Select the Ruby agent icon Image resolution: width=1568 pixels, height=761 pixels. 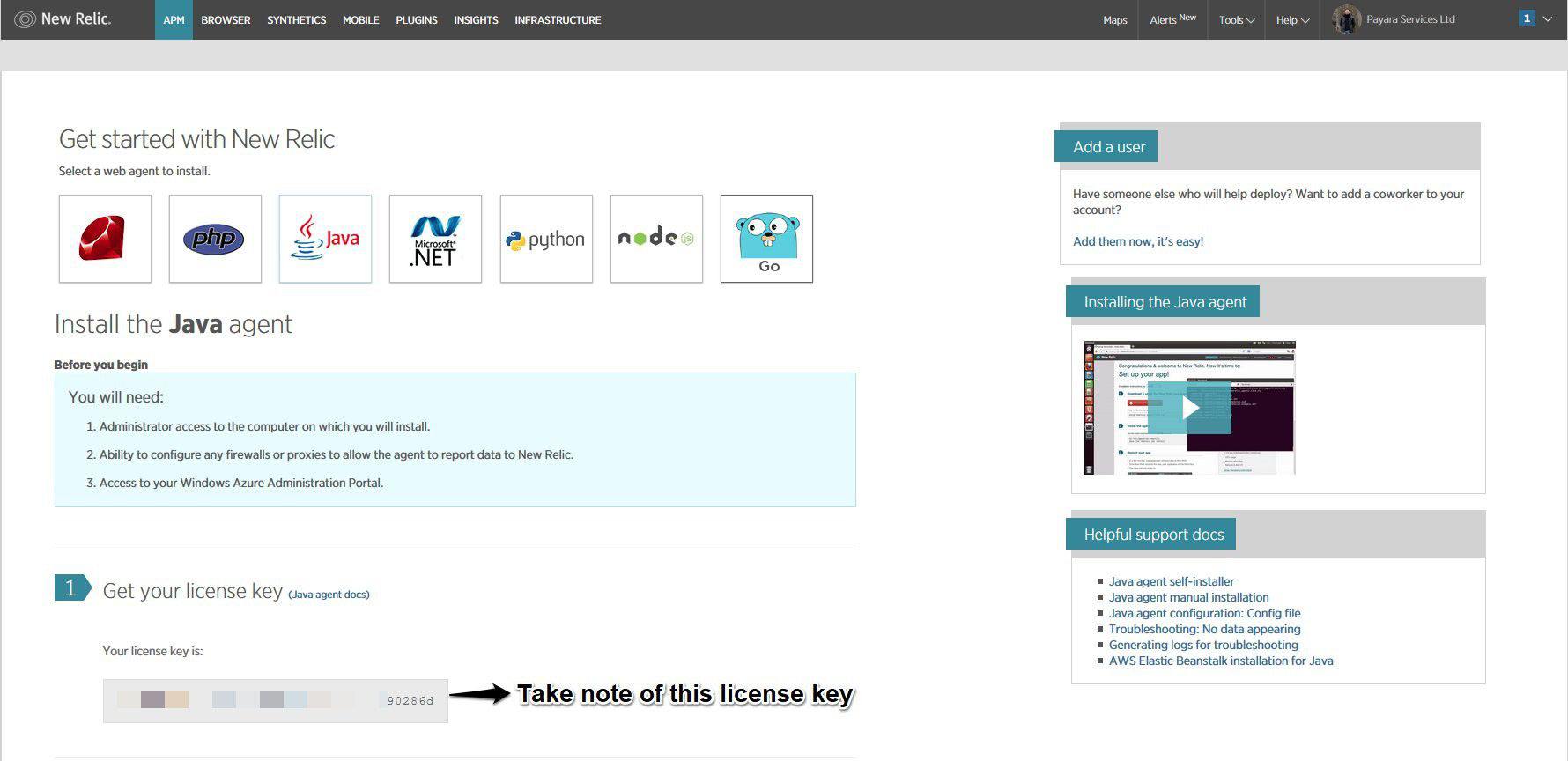tap(105, 239)
